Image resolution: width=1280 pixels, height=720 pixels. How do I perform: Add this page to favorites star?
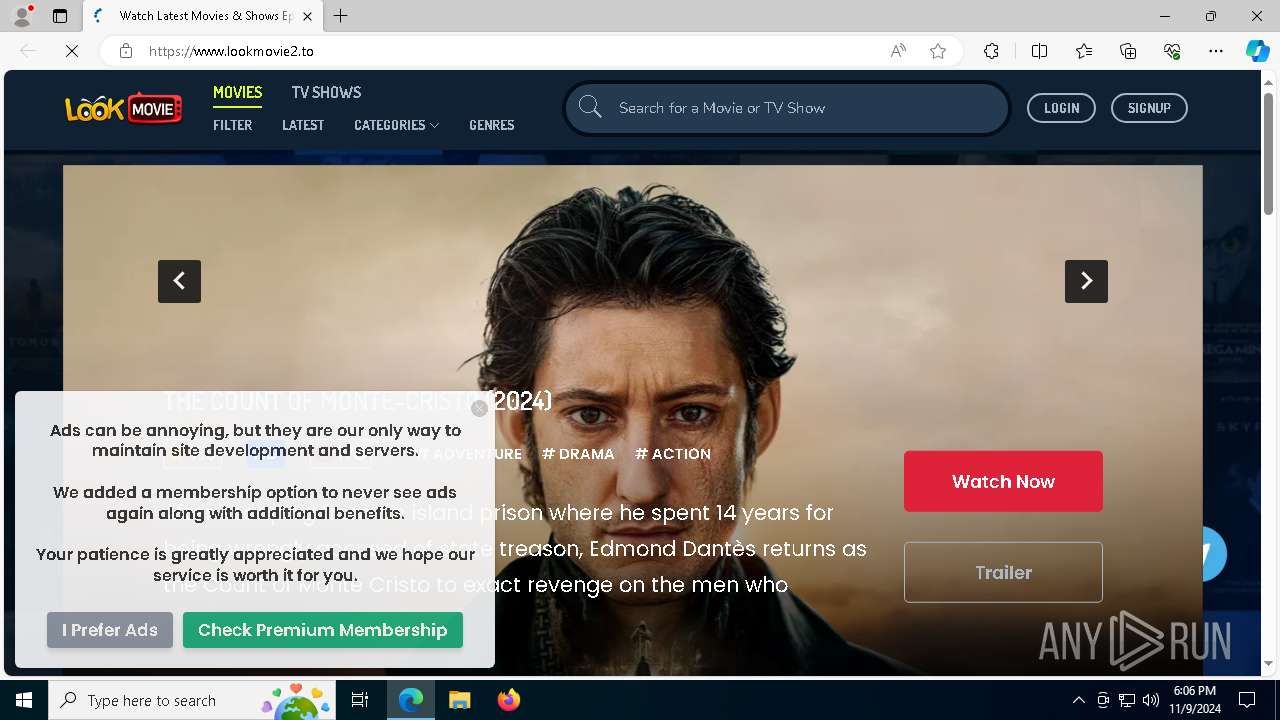coord(938,51)
